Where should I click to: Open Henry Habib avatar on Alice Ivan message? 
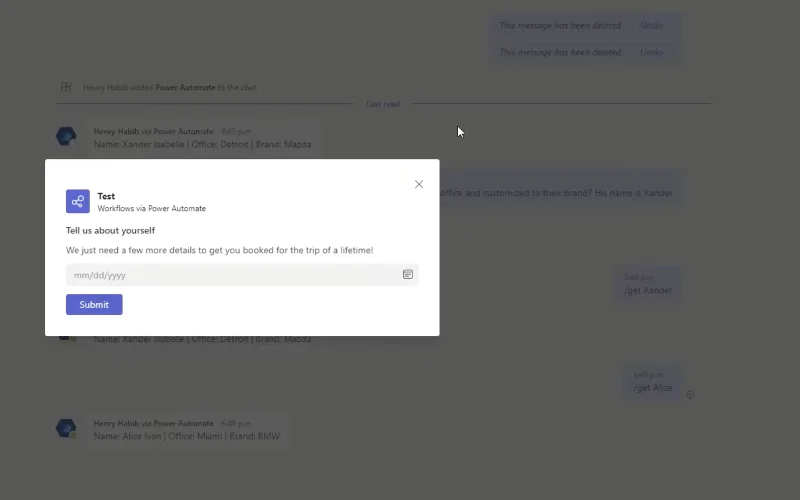[x=66, y=429]
